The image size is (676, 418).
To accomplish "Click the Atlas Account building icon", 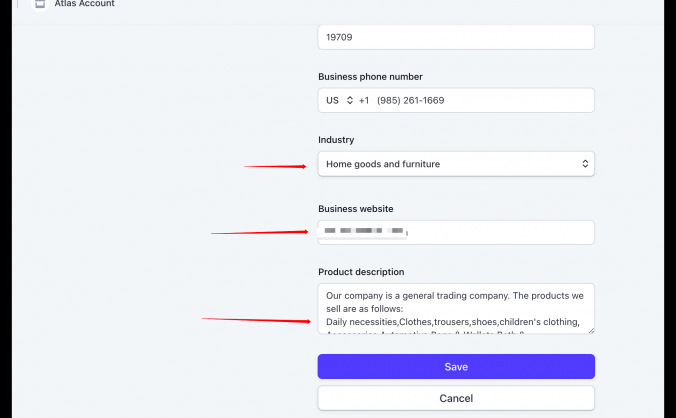I will point(40,4).
